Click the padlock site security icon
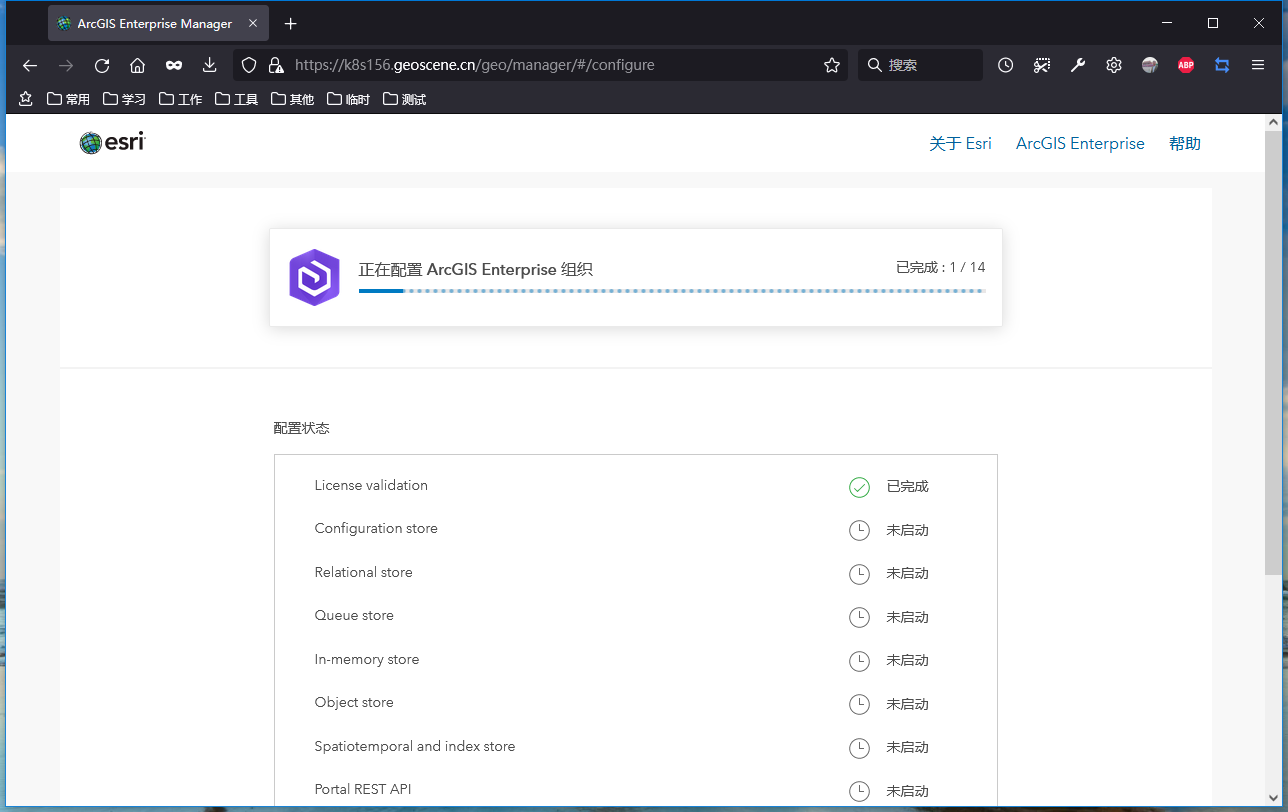Screen dimensions: 1288x812 (276, 65)
